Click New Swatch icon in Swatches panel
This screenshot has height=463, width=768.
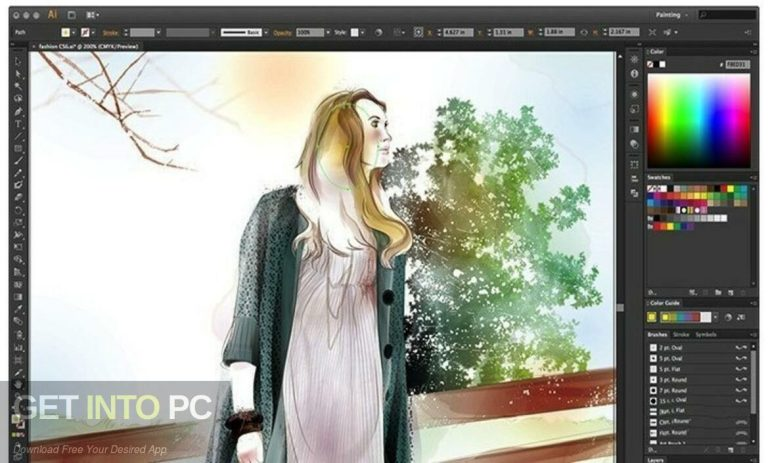point(731,292)
